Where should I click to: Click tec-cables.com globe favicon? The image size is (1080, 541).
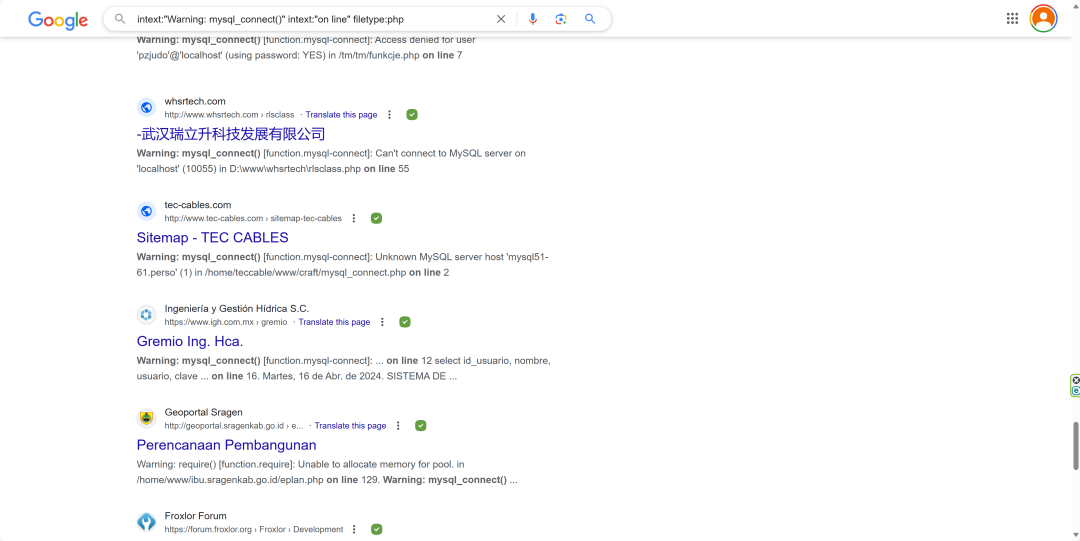pos(146,212)
